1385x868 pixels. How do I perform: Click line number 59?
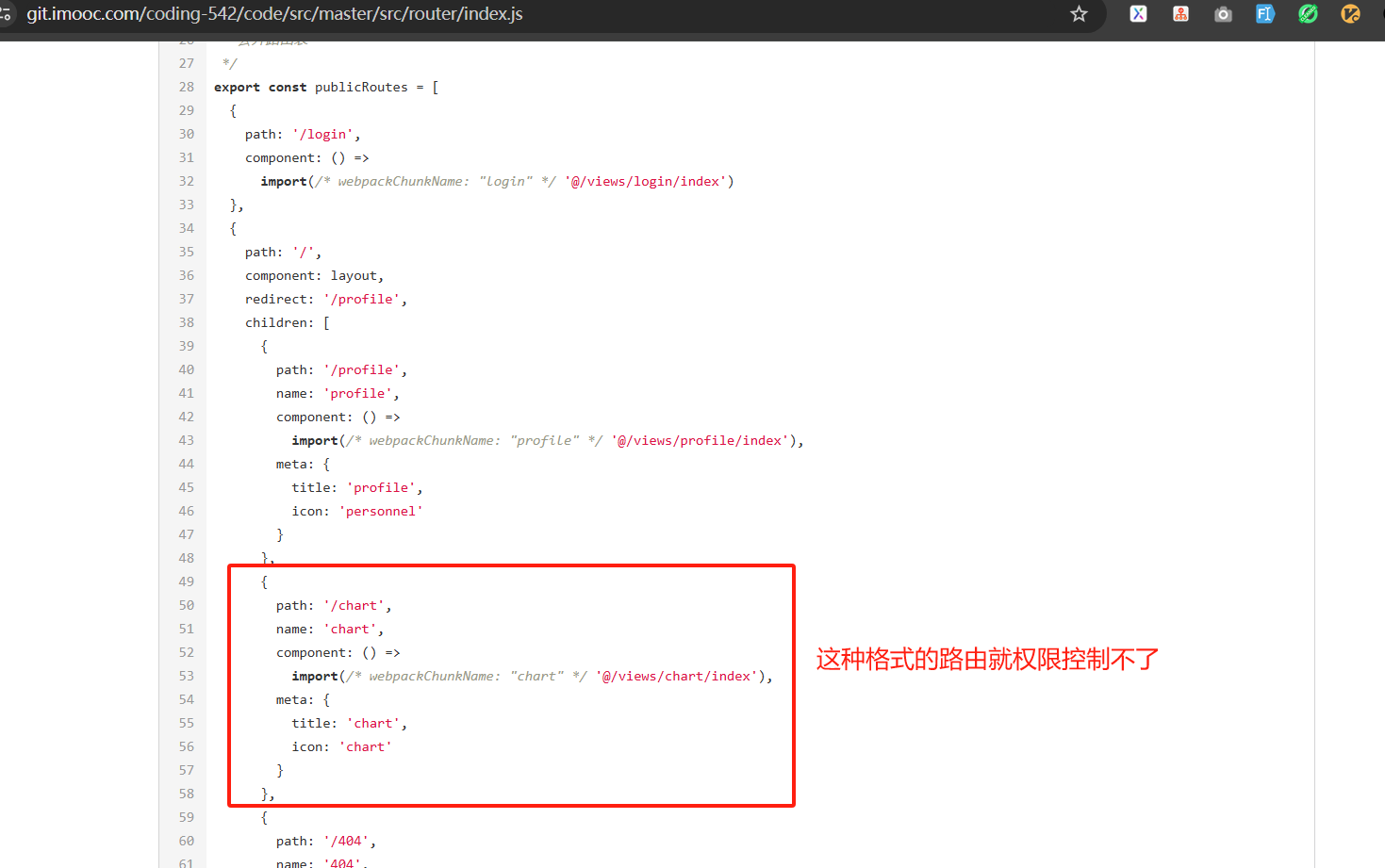pos(187,817)
